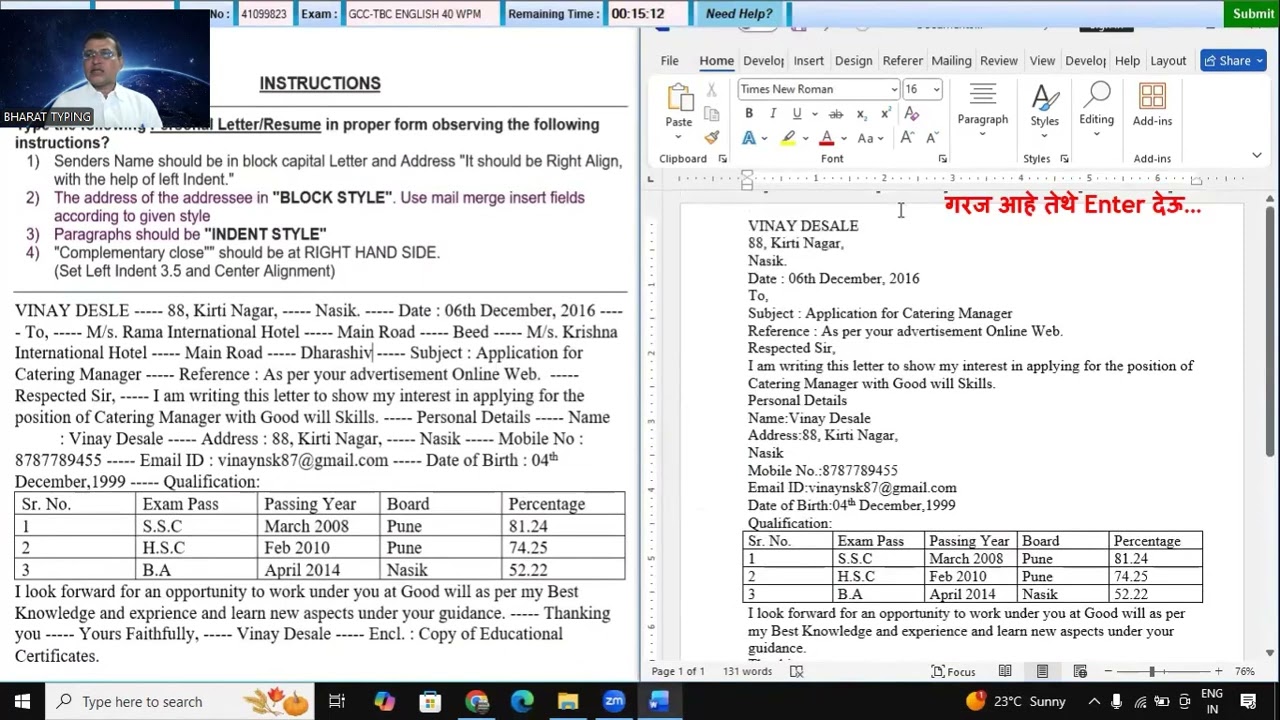Adjust the zoom slider handle
Screen dimensions: 1280x720
pyautogui.click(x=1152, y=671)
